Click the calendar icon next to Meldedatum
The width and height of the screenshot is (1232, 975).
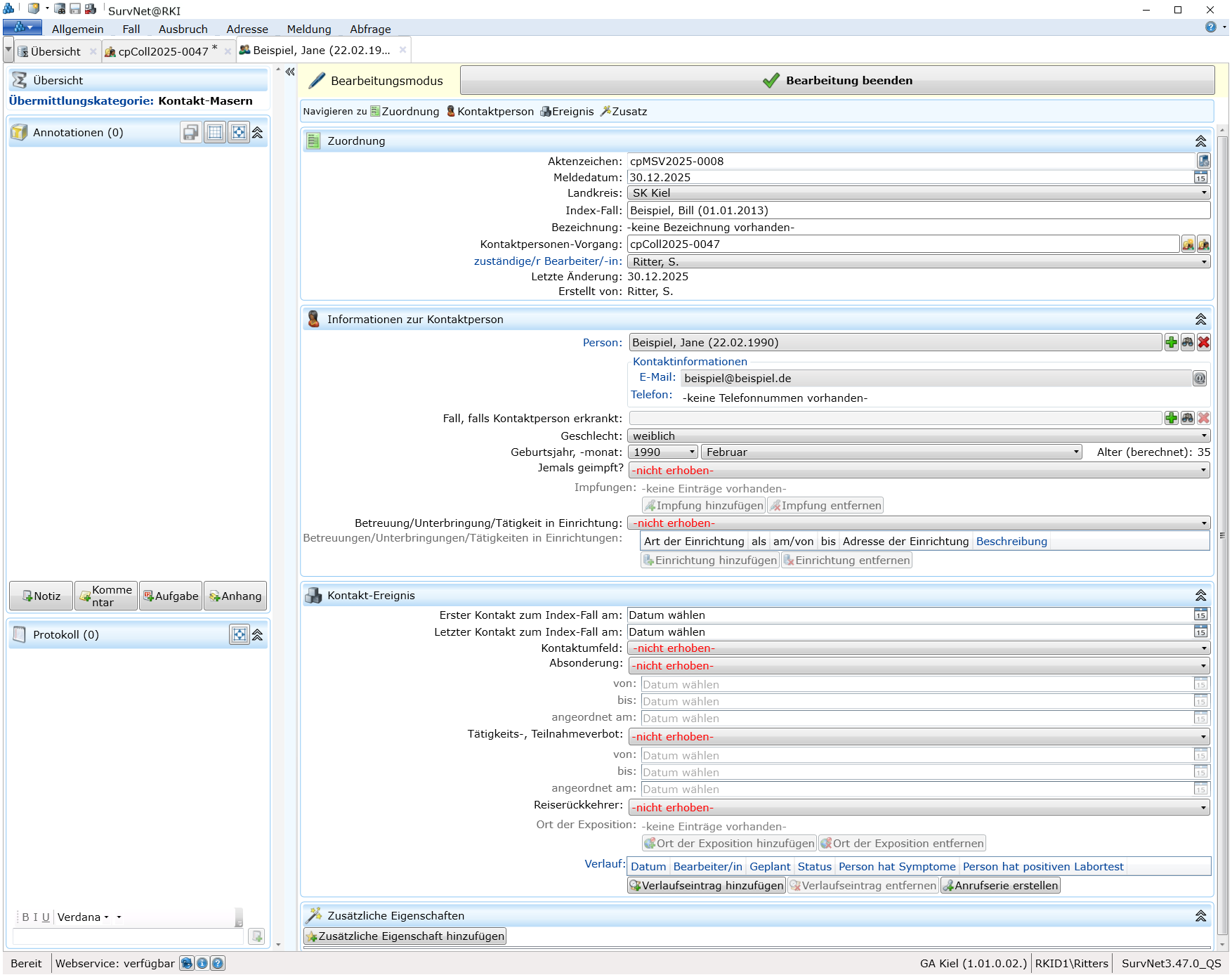(1201, 178)
